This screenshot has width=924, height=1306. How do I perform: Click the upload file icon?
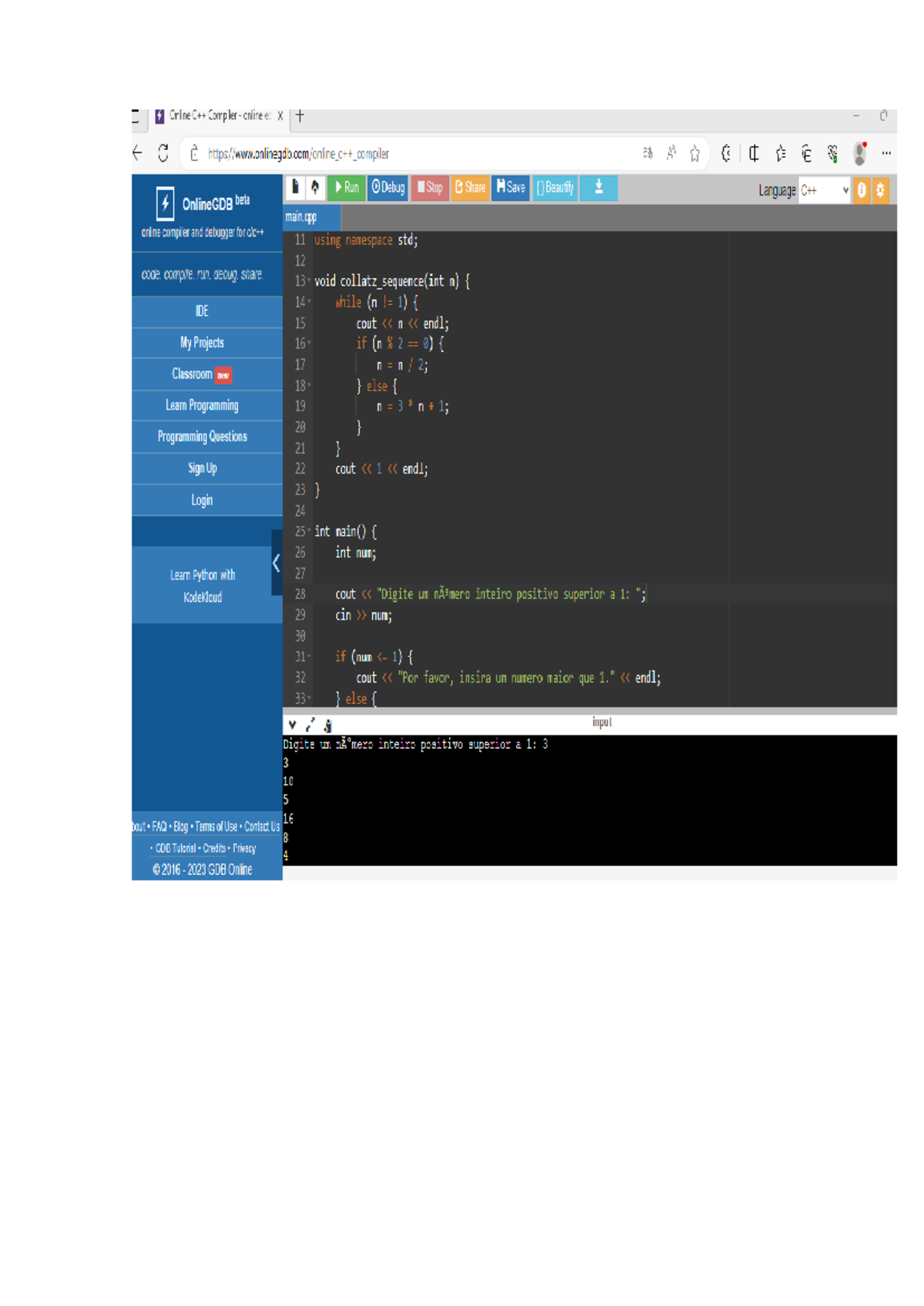pyautogui.click(x=315, y=188)
